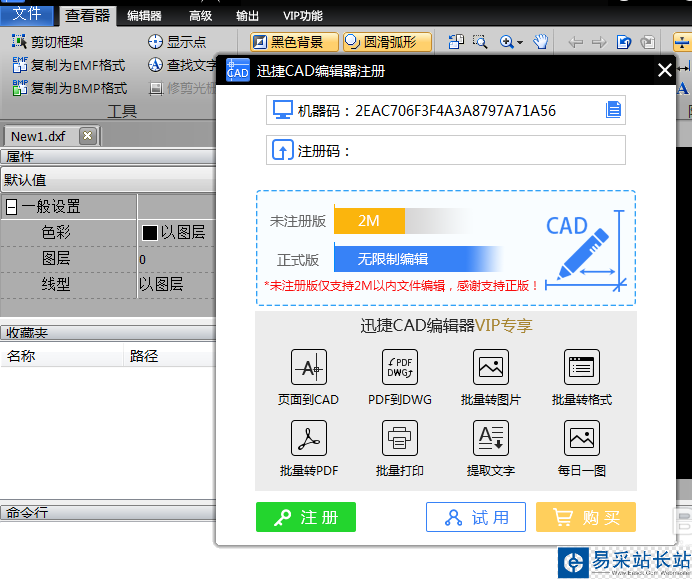Click the 色彩 black color swatch
The image size is (692, 579).
tap(150, 233)
